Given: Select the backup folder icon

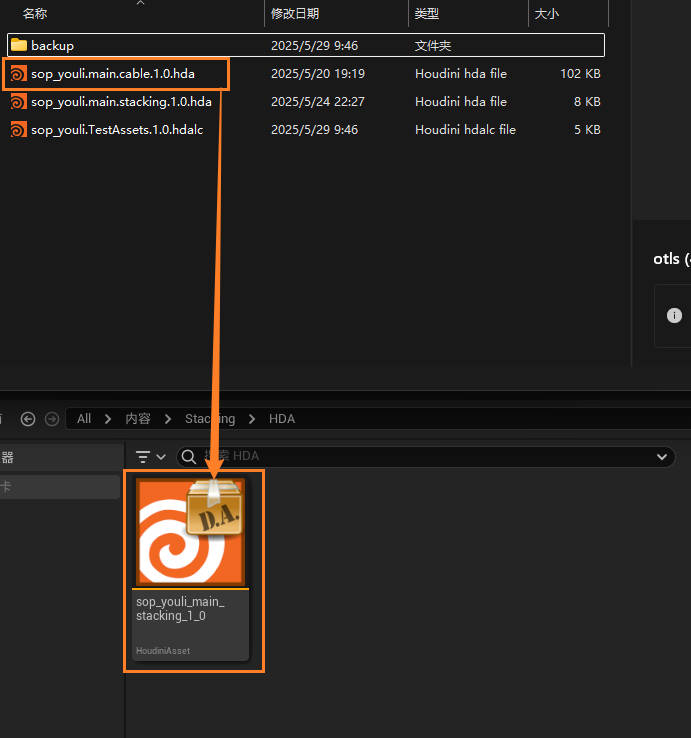Looking at the screenshot, I should click(x=18, y=46).
